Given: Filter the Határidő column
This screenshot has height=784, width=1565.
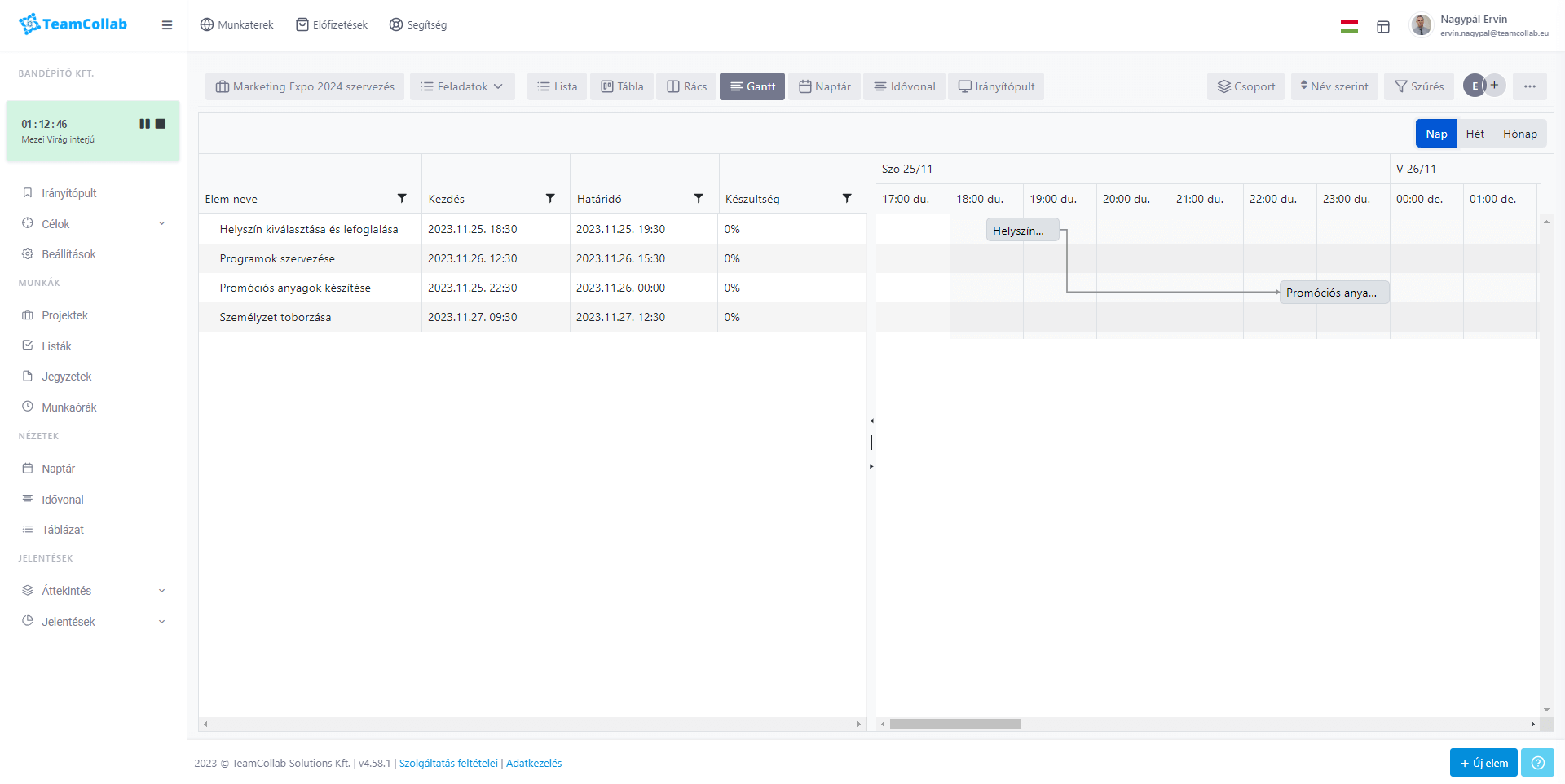Looking at the screenshot, I should 699,198.
